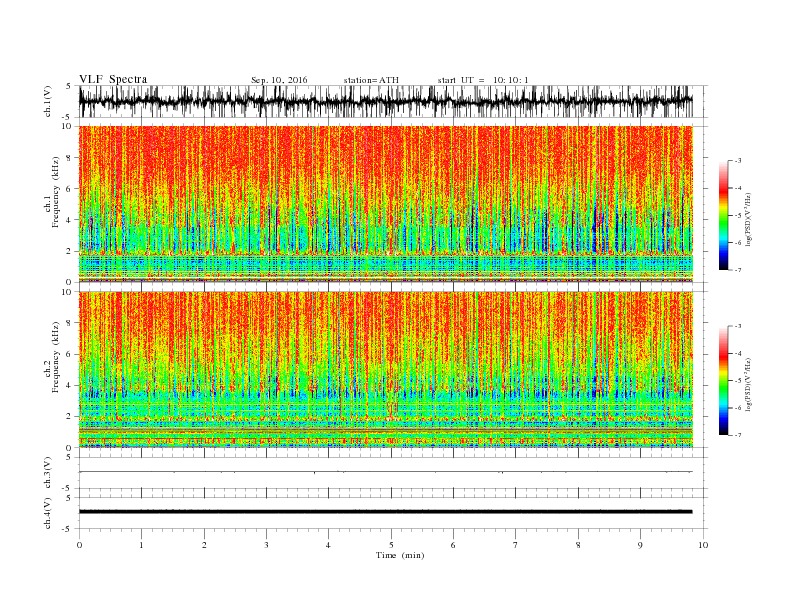Click the "ch.4(V)" axis label
The height and width of the screenshot is (612, 792).
coord(48,513)
